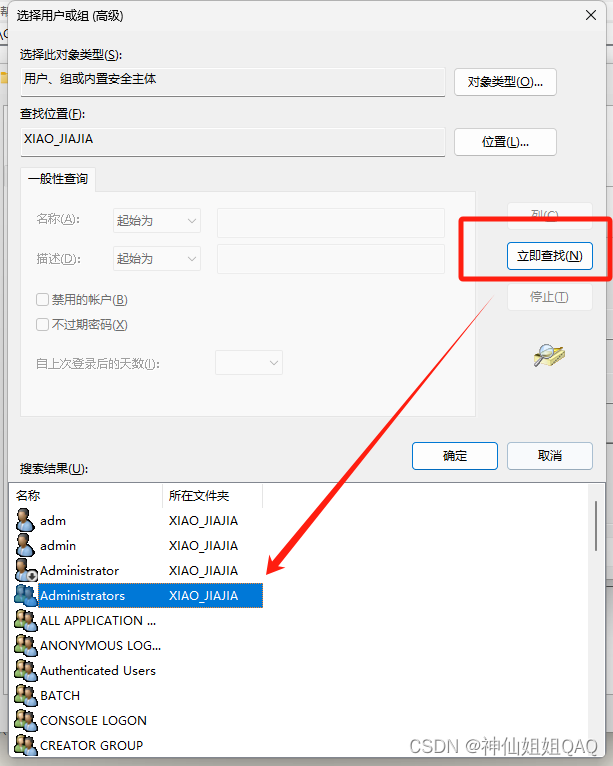Click the 立即查找 button
Image resolution: width=613 pixels, height=766 pixels.
[550, 255]
